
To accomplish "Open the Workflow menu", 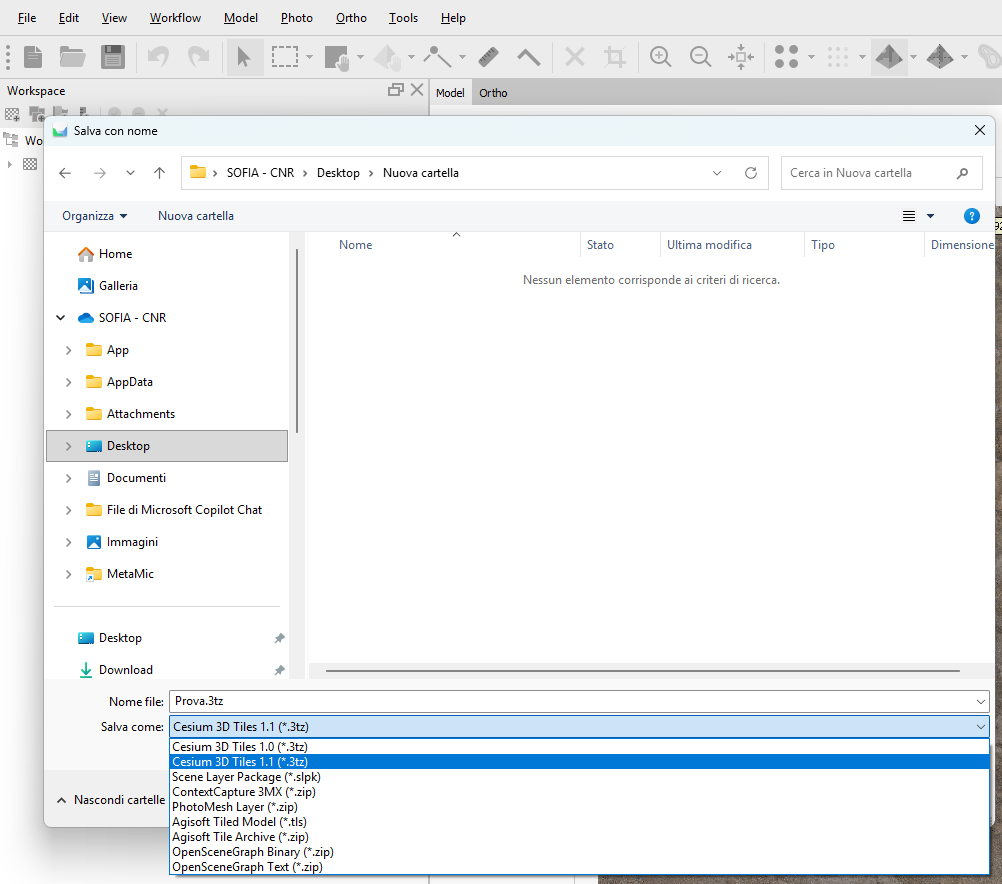I will [175, 18].
